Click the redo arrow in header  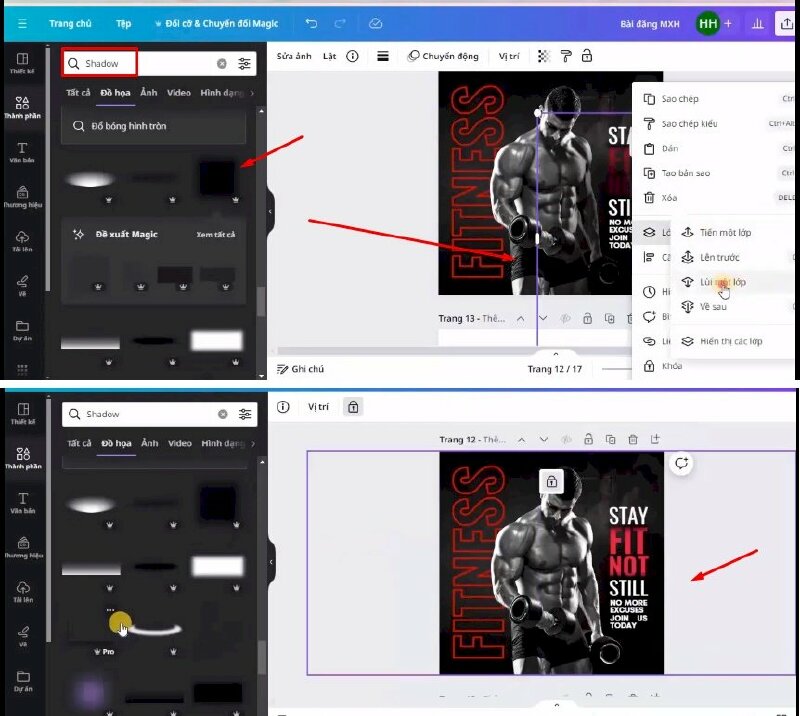(x=339, y=23)
